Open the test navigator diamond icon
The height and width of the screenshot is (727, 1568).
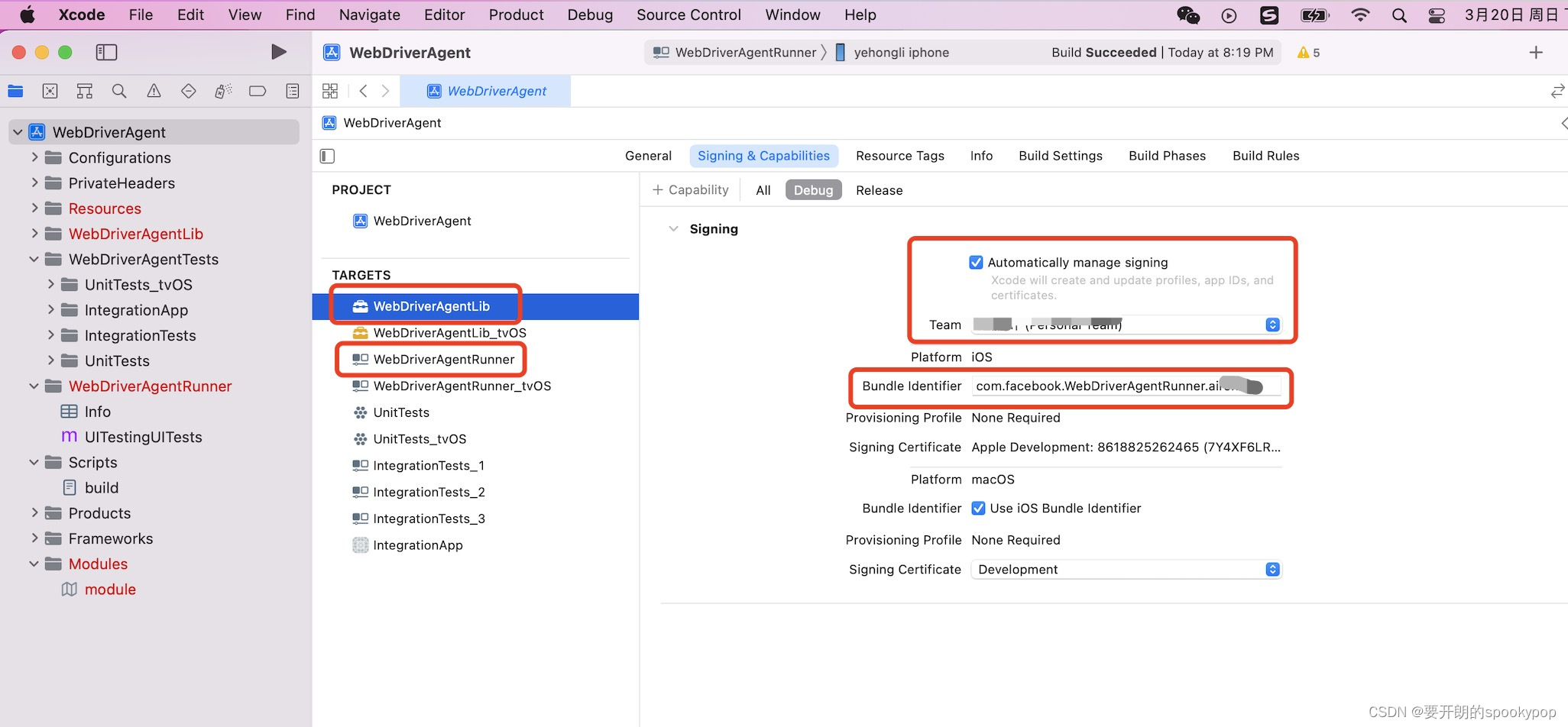(188, 91)
